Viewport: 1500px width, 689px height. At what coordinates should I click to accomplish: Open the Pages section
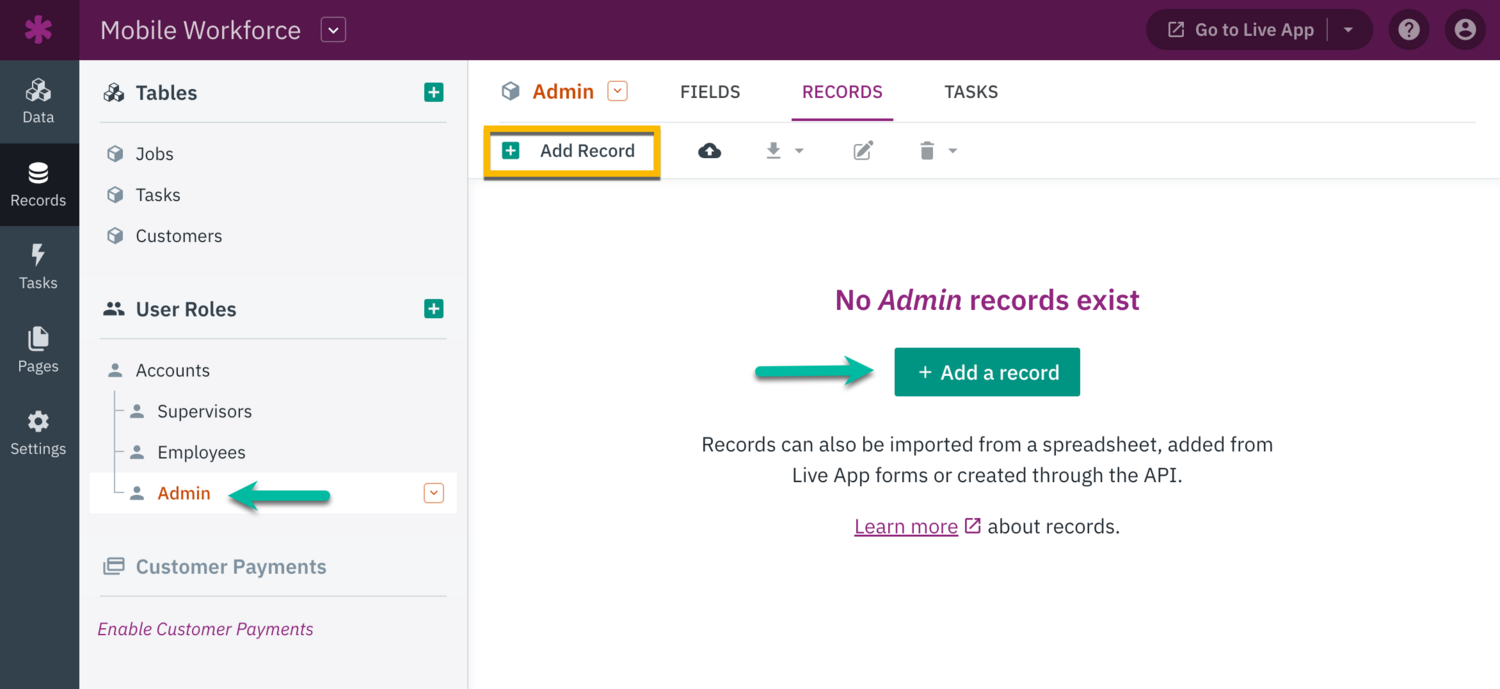39,351
